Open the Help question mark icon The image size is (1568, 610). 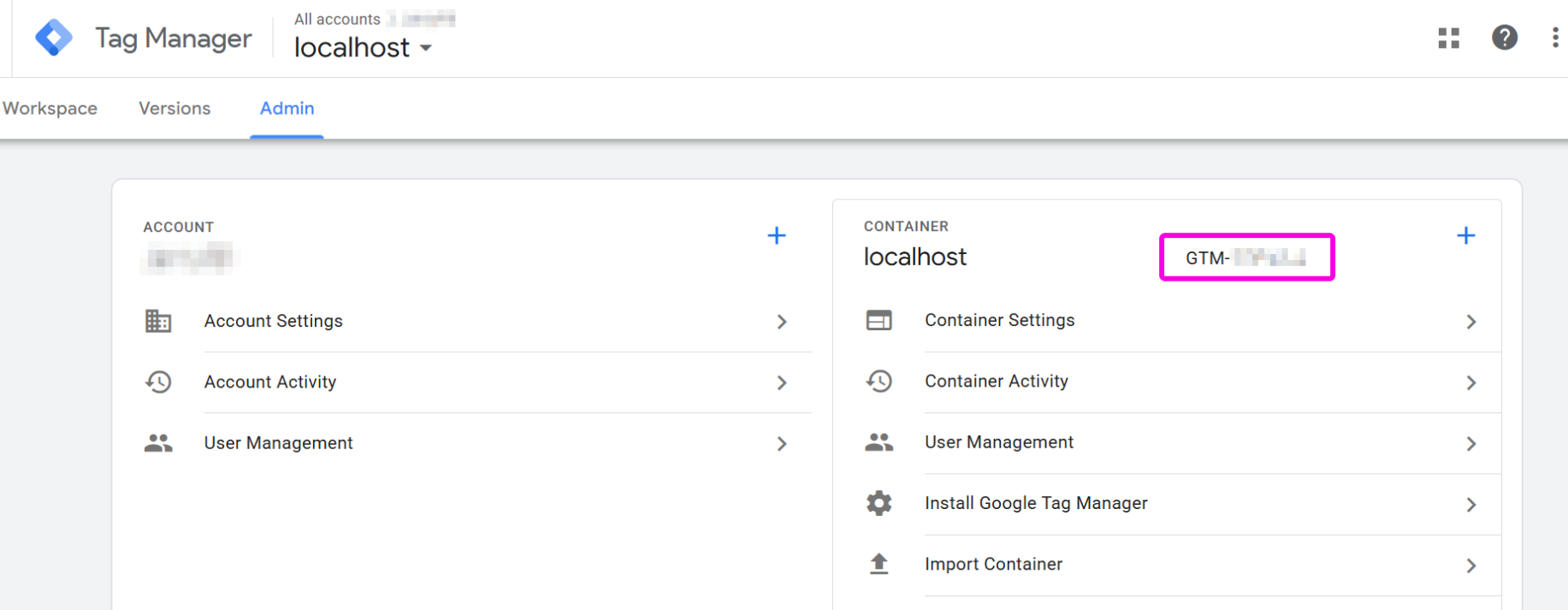[x=1504, y=38]
